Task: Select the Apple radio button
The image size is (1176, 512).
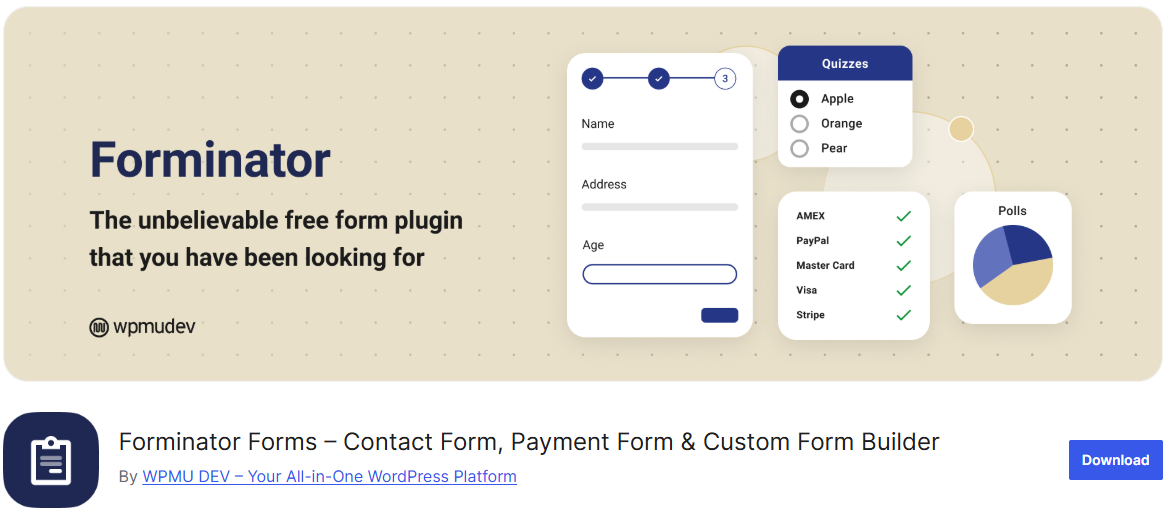Action: (800, 99)
